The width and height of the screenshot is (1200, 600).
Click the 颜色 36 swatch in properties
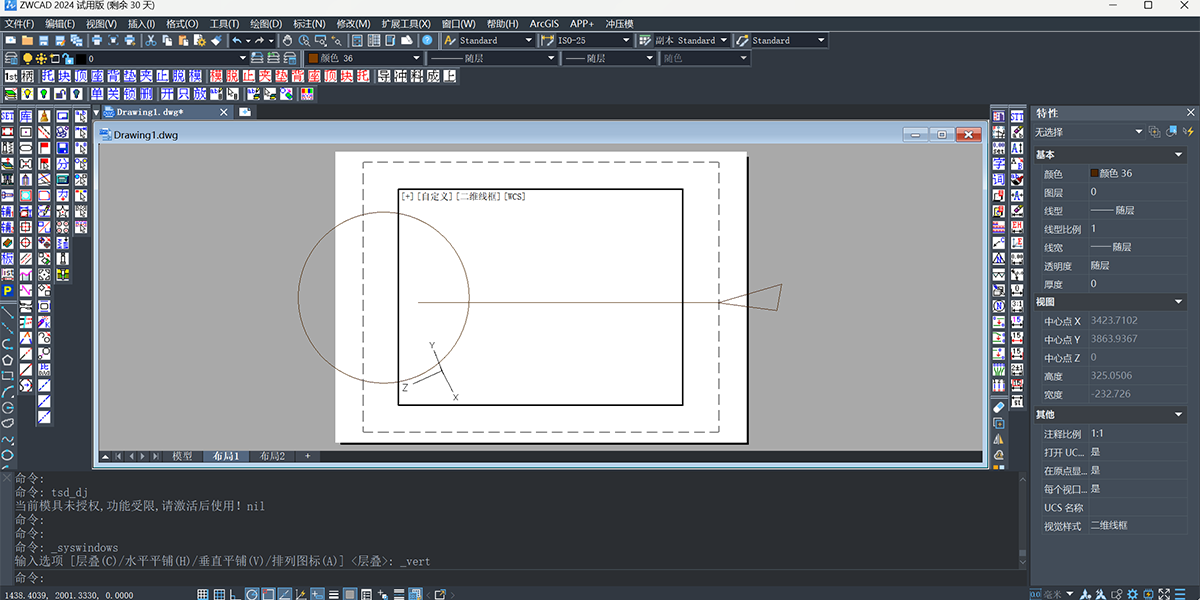1094,173
